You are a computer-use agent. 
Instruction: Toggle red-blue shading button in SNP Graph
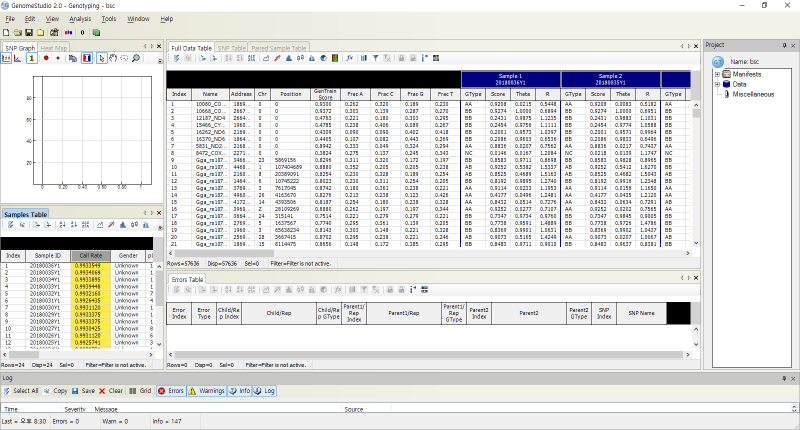(x=87, y=58)
